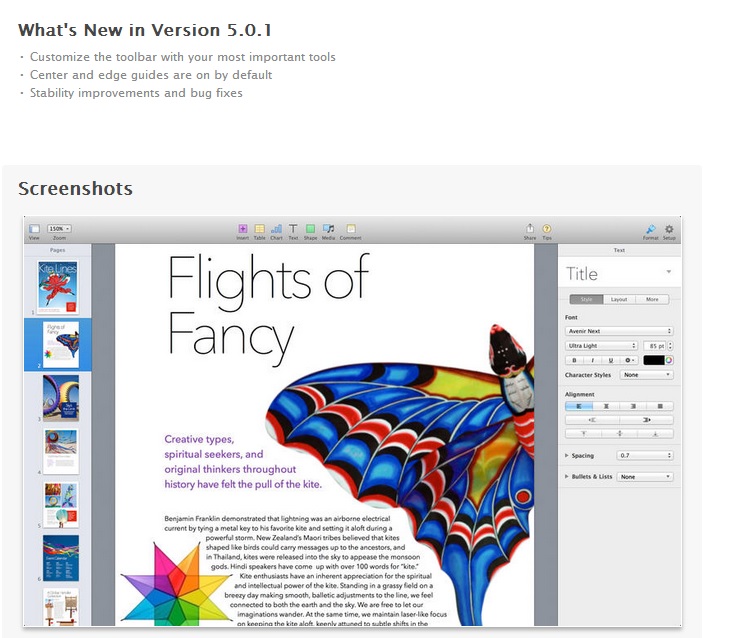Viewport: 737px width, 638px height.
Task: Open the Media browser icon
Action: click(x=328, y=230)
